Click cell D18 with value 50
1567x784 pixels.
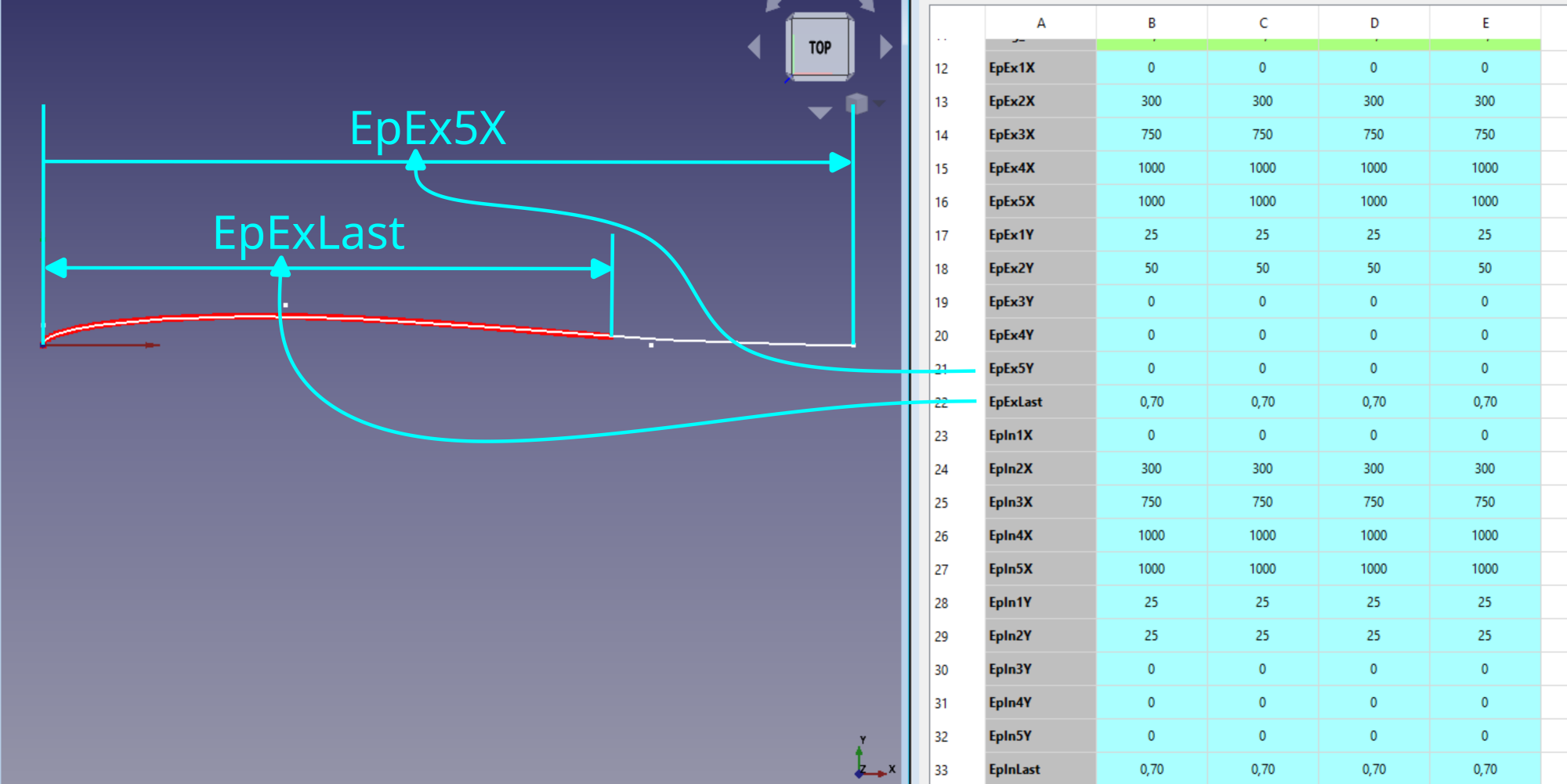coord(1373,268)
